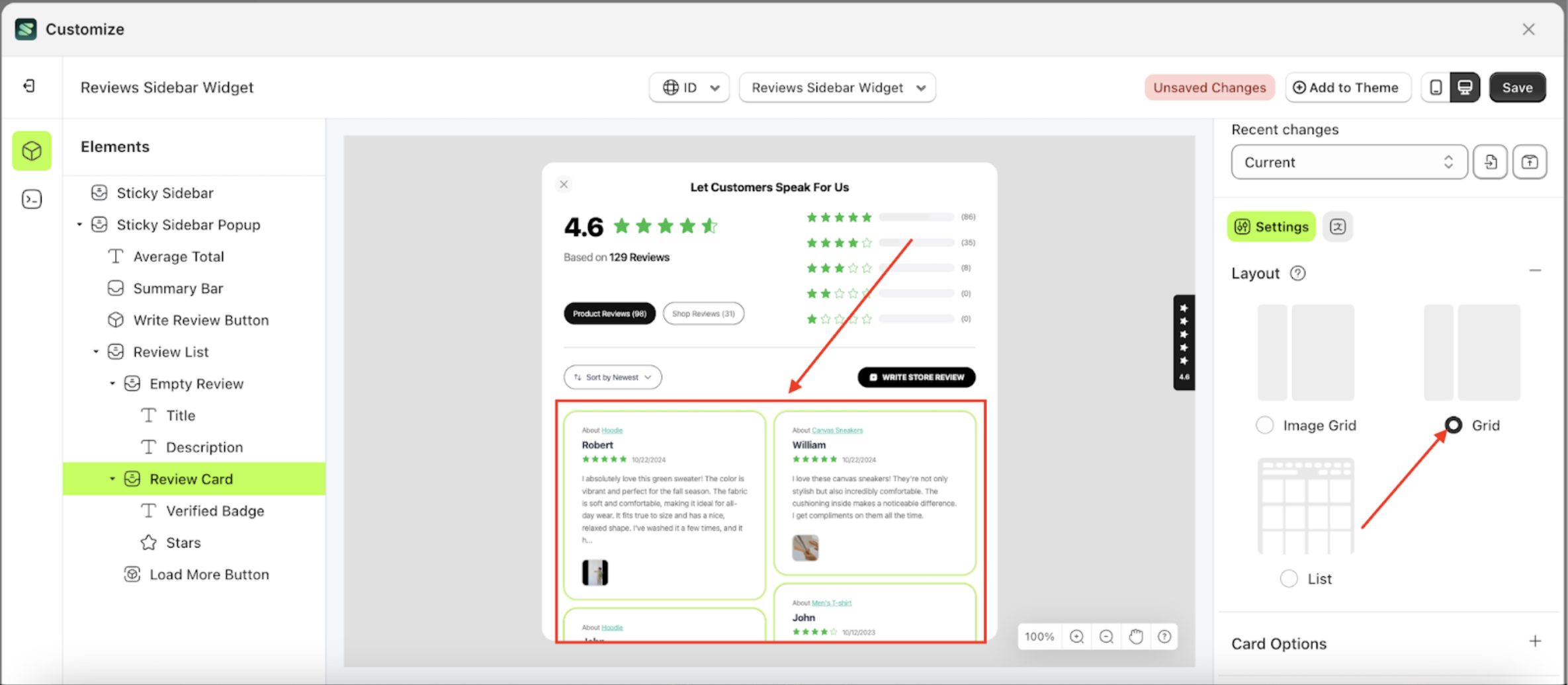Click the exit editor icon
This screenshot has height=685, width=1568.
29,87
